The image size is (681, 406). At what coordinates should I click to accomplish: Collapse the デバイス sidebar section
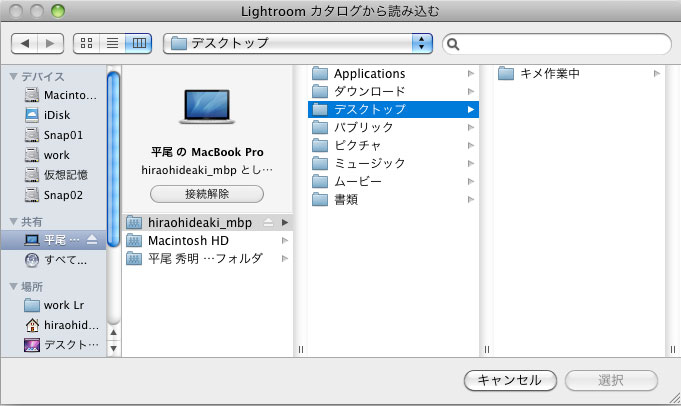pyautogui.click(x=13, y=76)
